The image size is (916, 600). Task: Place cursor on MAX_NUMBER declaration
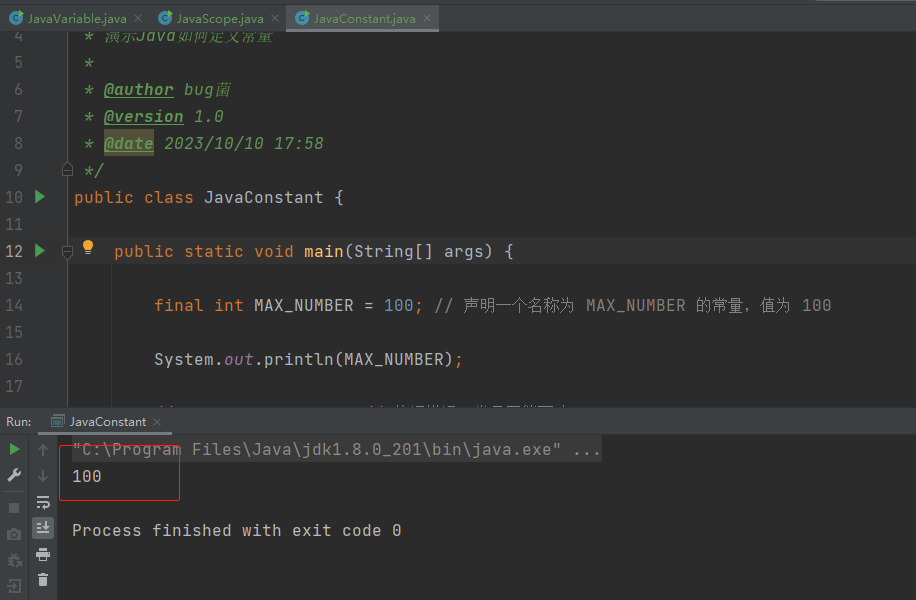[303, 306]
